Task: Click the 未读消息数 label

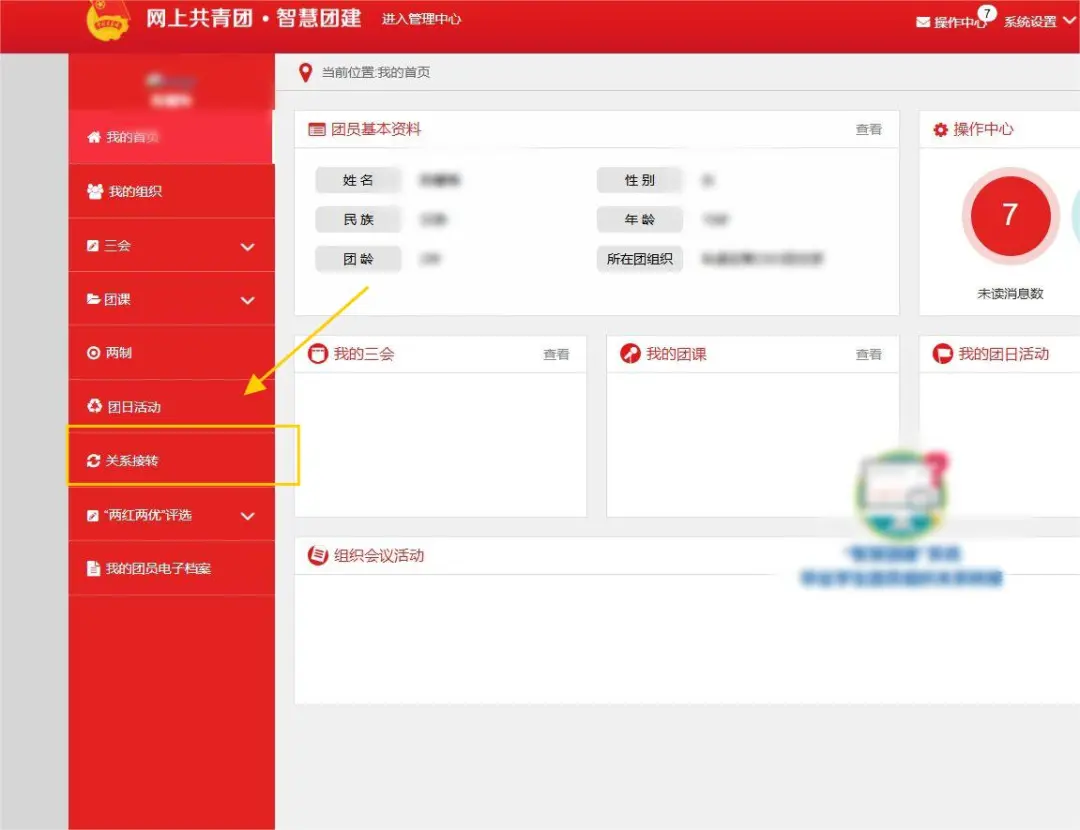Action: (1010, 294)
